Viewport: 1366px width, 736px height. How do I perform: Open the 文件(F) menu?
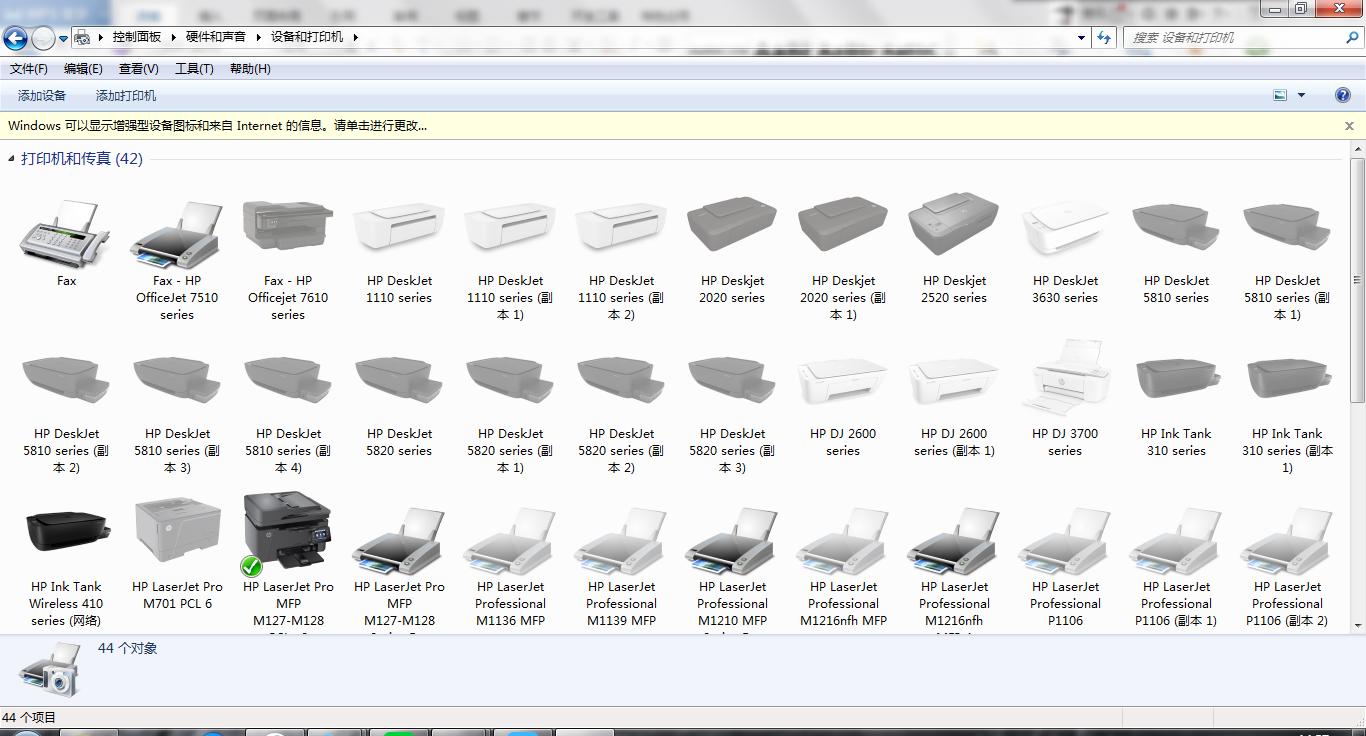tap(29, 69)
